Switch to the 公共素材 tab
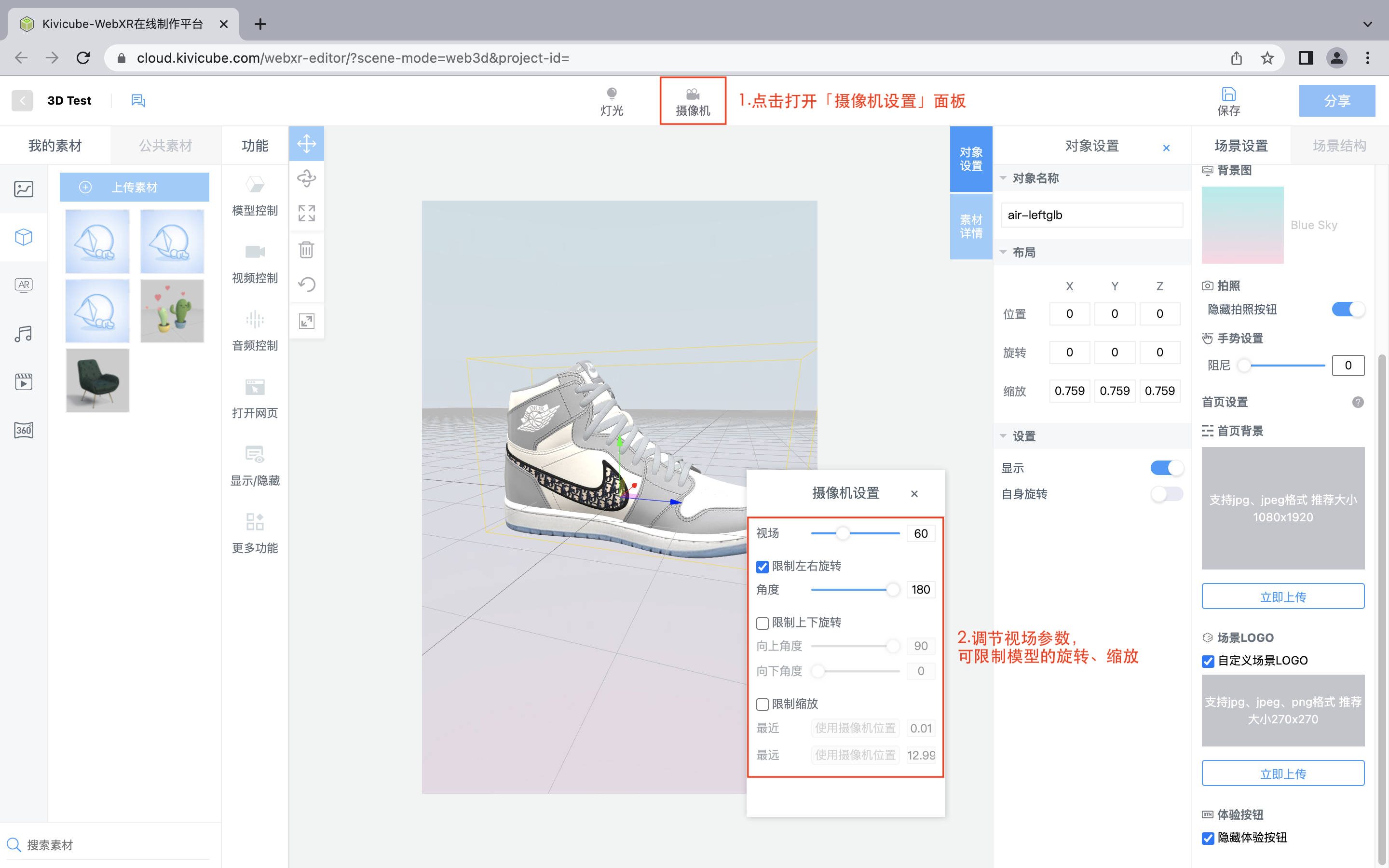The height and width of the screenshot is (868, 1389). click(165, 146)
